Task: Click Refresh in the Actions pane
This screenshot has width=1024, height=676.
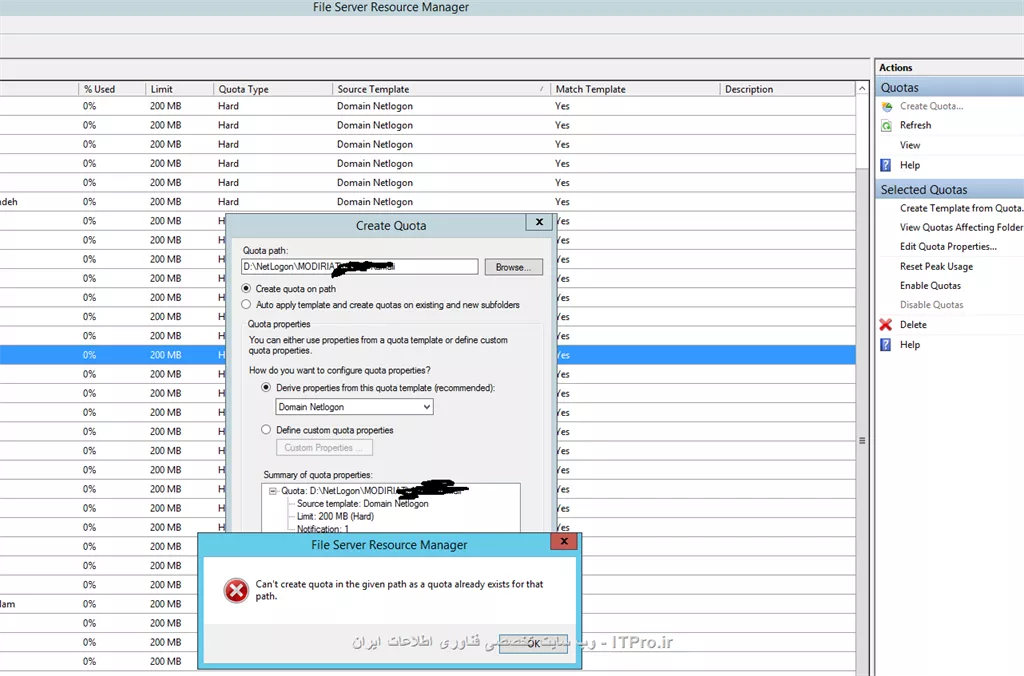Action: click(915, 125)
